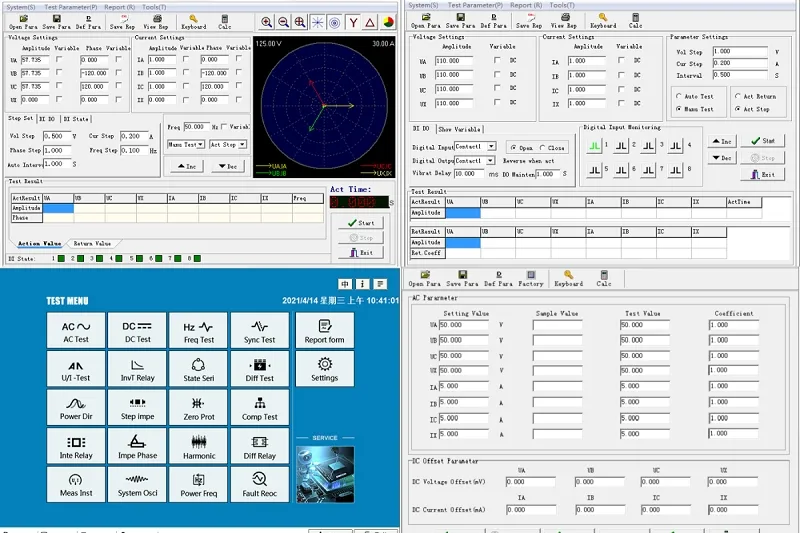Open the Settings gear tile
This screenshot has height=533, width=800.
[324, 367]
